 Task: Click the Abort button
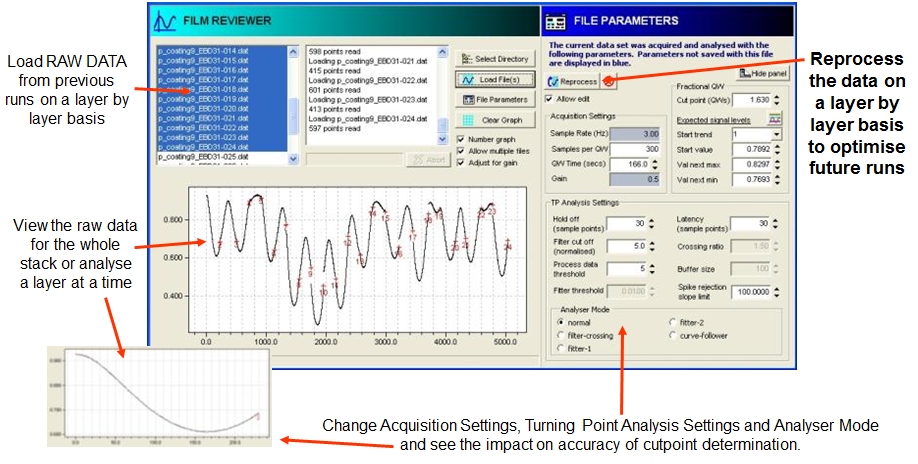click(428, 160)
